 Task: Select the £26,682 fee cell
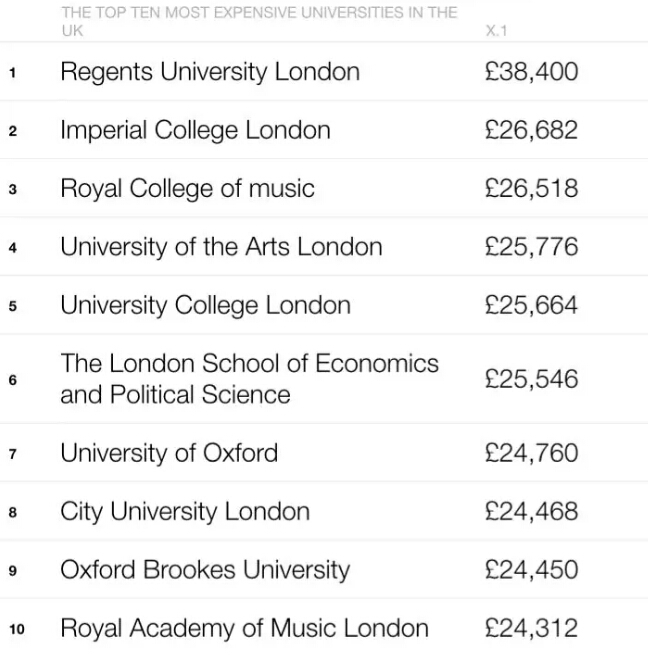pyautogui.click(x=531, y=130)
